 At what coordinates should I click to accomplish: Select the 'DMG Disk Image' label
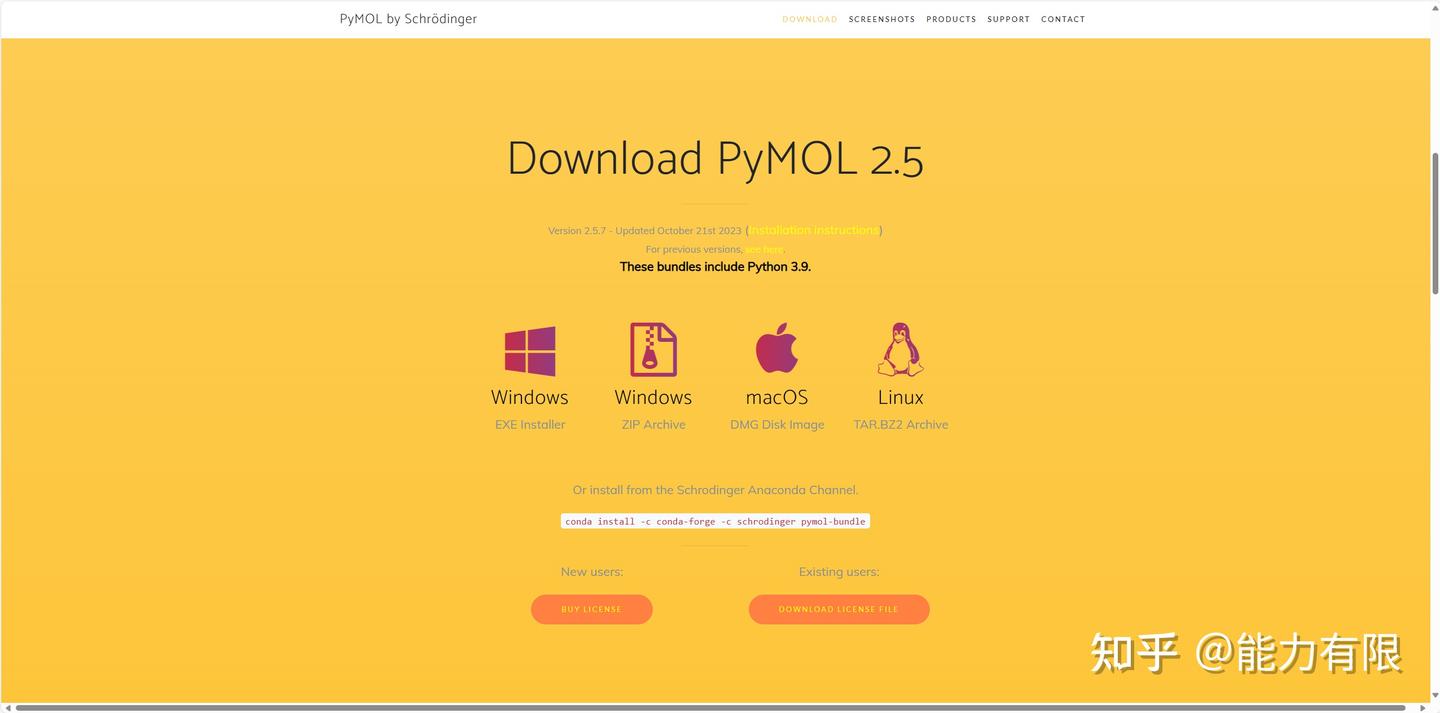777,424
